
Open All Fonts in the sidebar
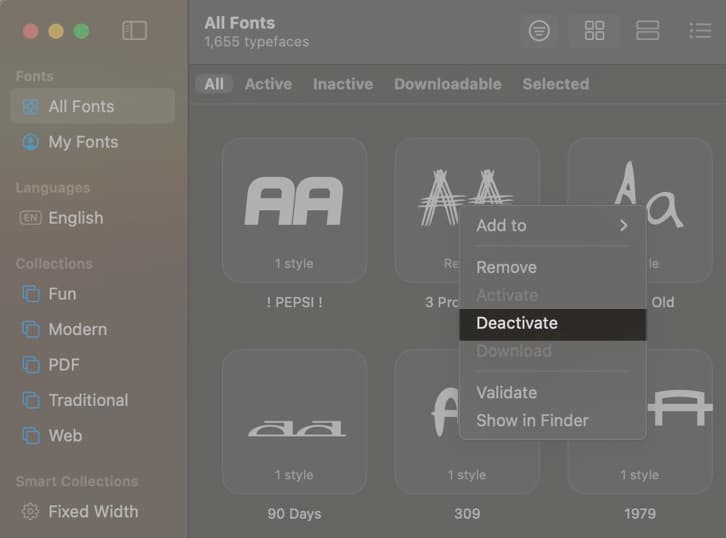93,106
